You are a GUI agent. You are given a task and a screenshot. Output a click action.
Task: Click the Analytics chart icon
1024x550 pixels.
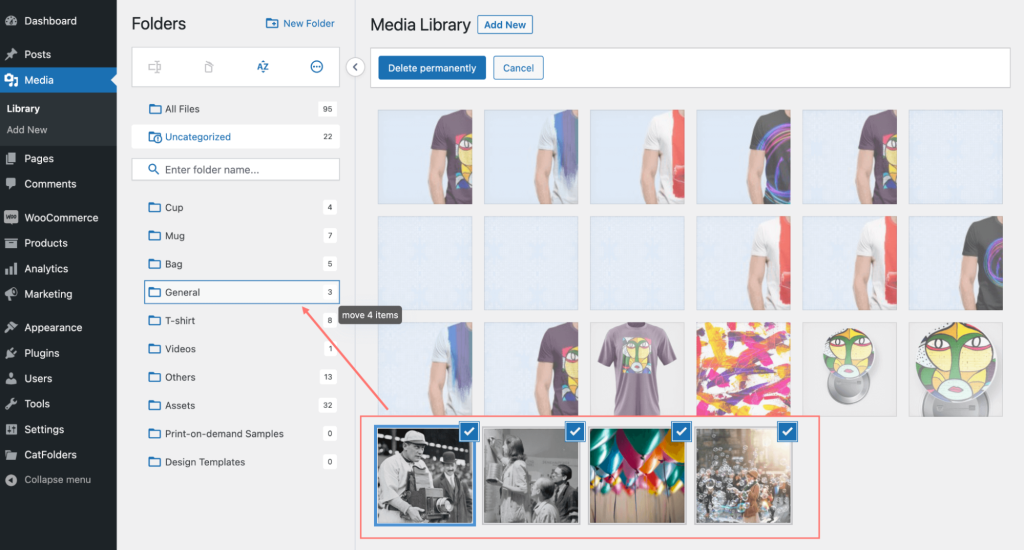point(11,269)
